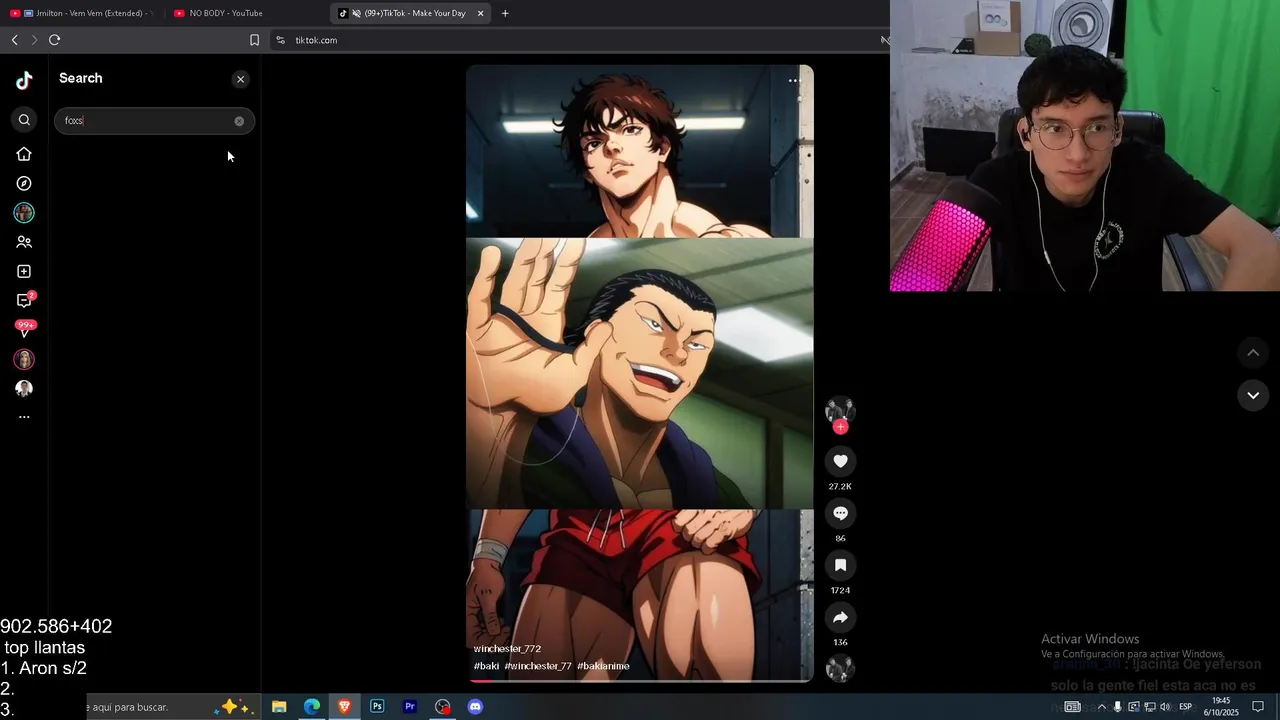Click the #baki hashtag

[x=486, y=666]
